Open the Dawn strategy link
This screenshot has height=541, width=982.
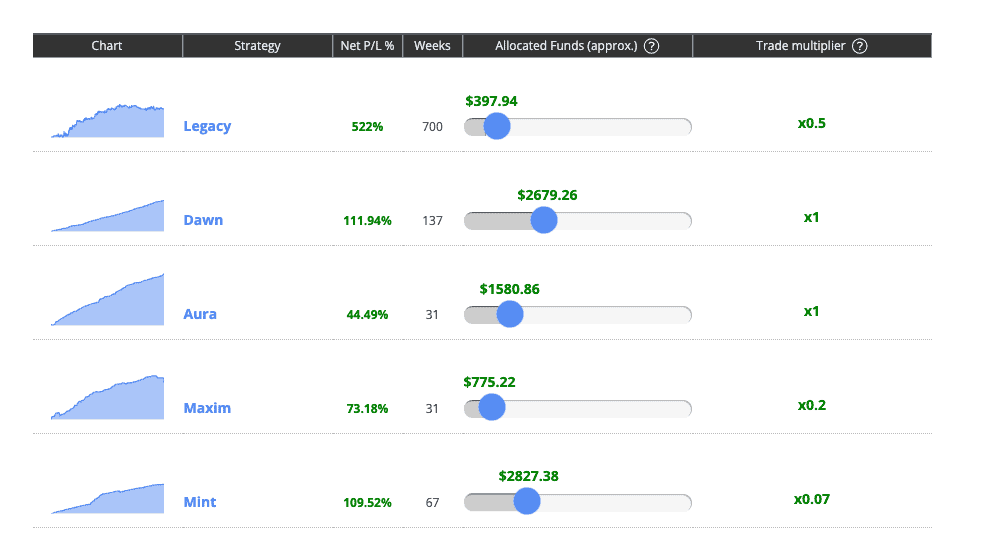(203, 220)
